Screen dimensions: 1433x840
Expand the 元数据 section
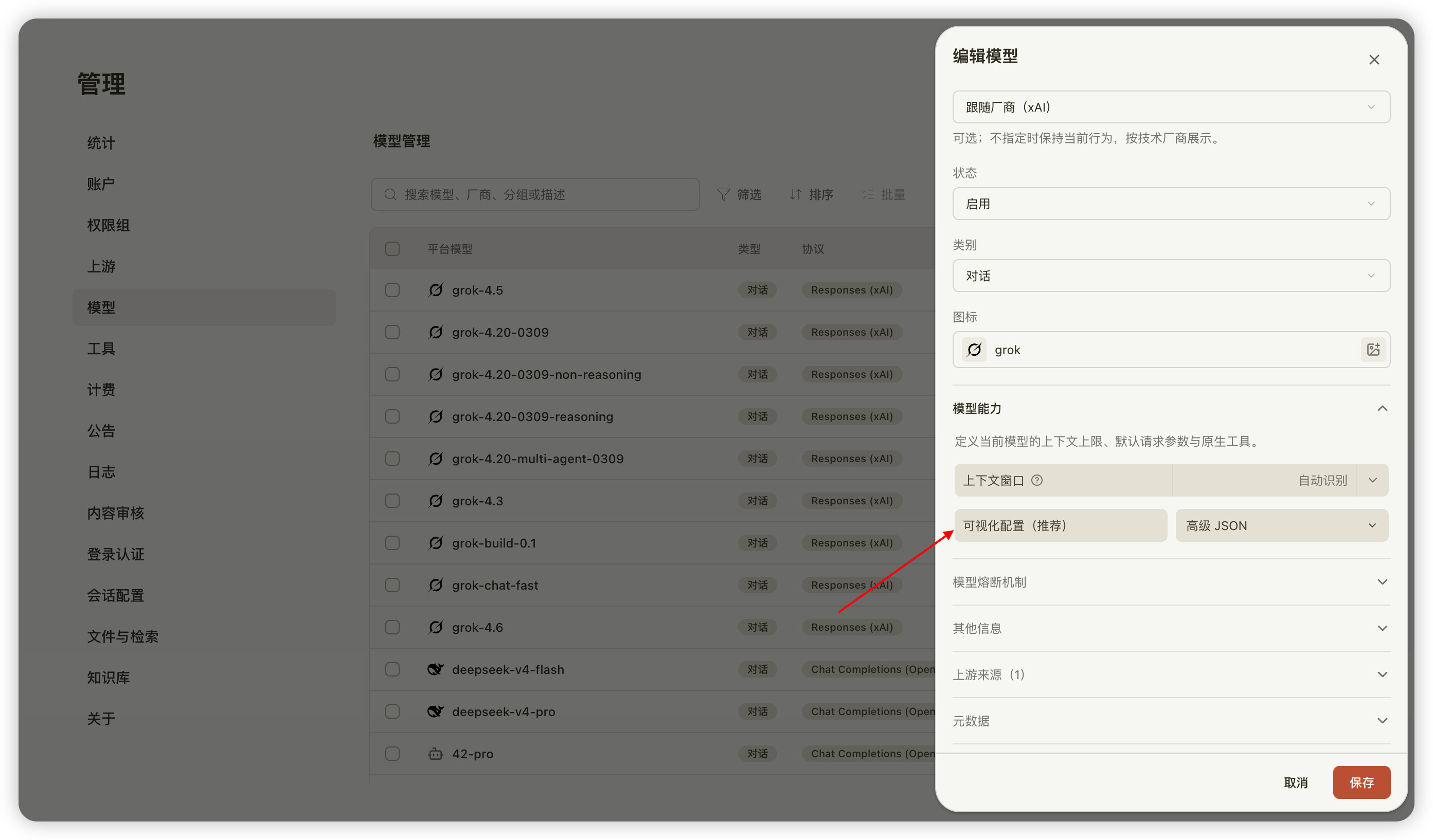coord(1171,721)
